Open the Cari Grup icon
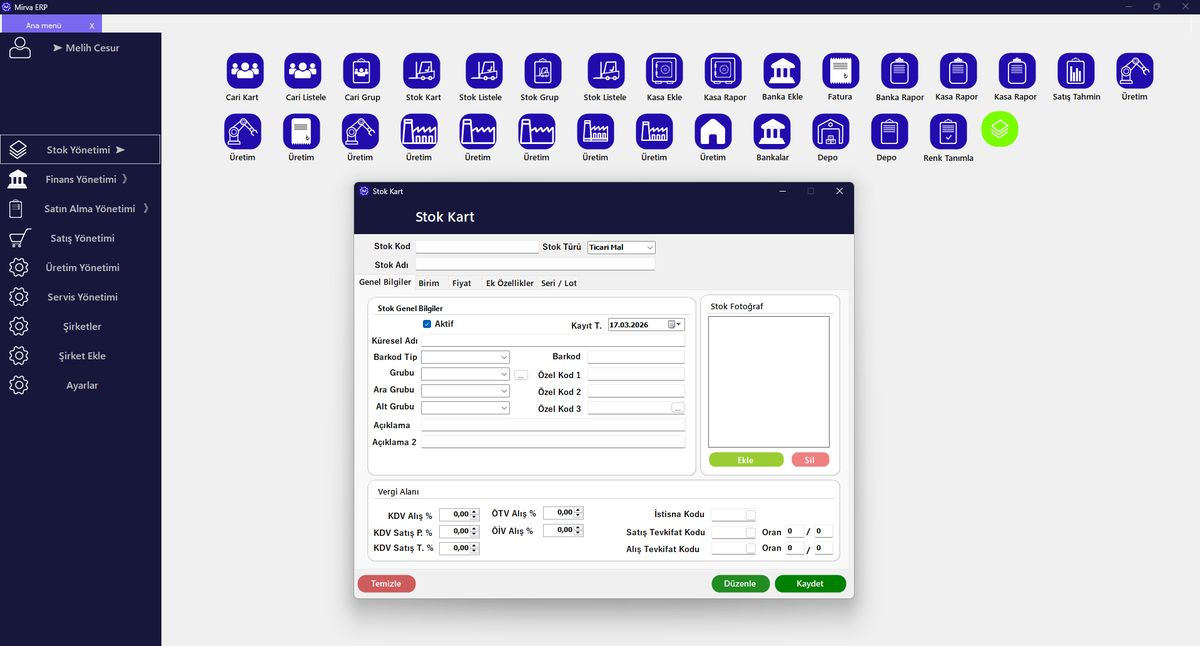The image size is (1200, 646). (362, 71)
